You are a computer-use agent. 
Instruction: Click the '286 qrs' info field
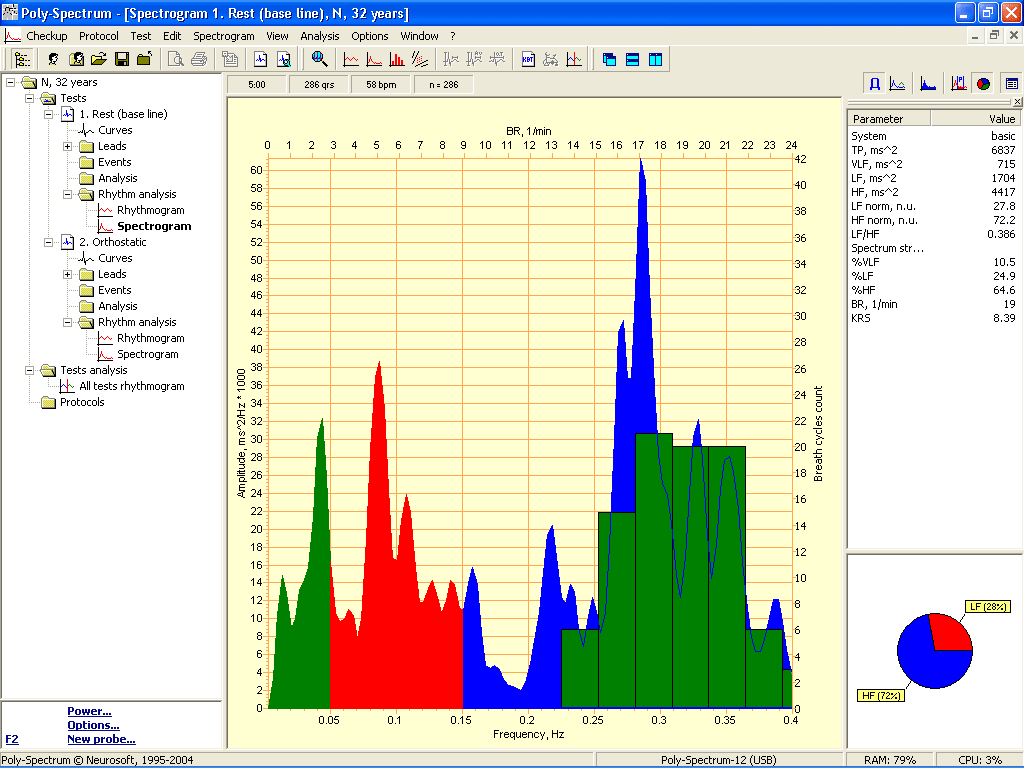tap(319, 85)
